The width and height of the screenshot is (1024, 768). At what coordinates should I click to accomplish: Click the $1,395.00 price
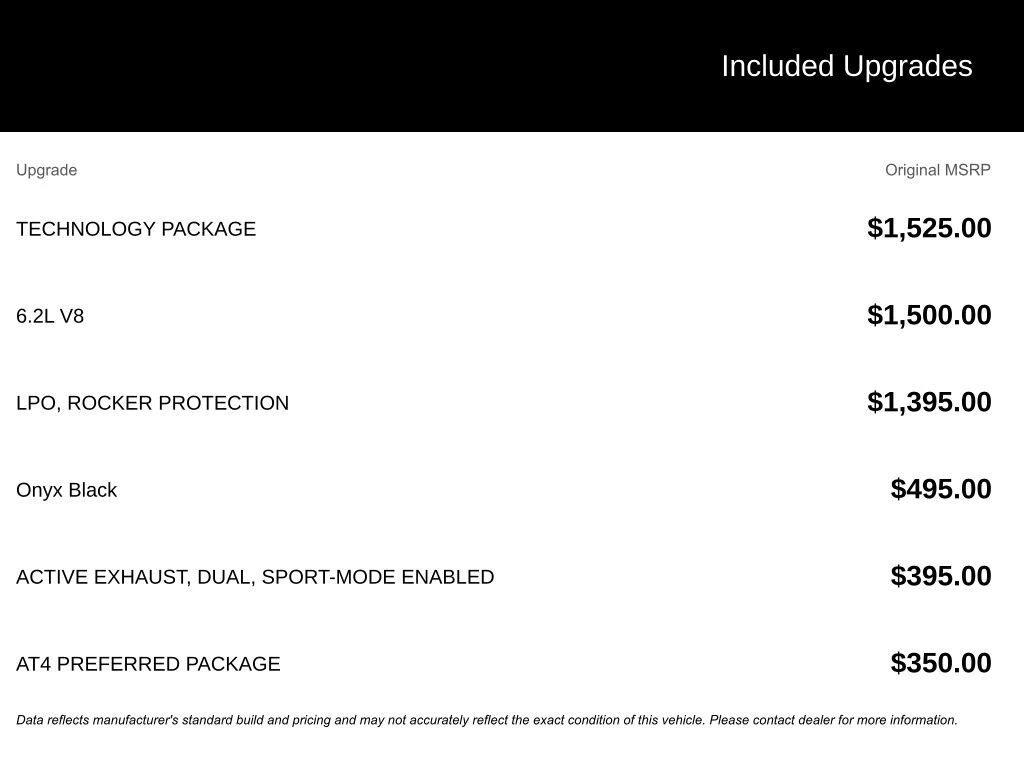[x=929, y=402]
